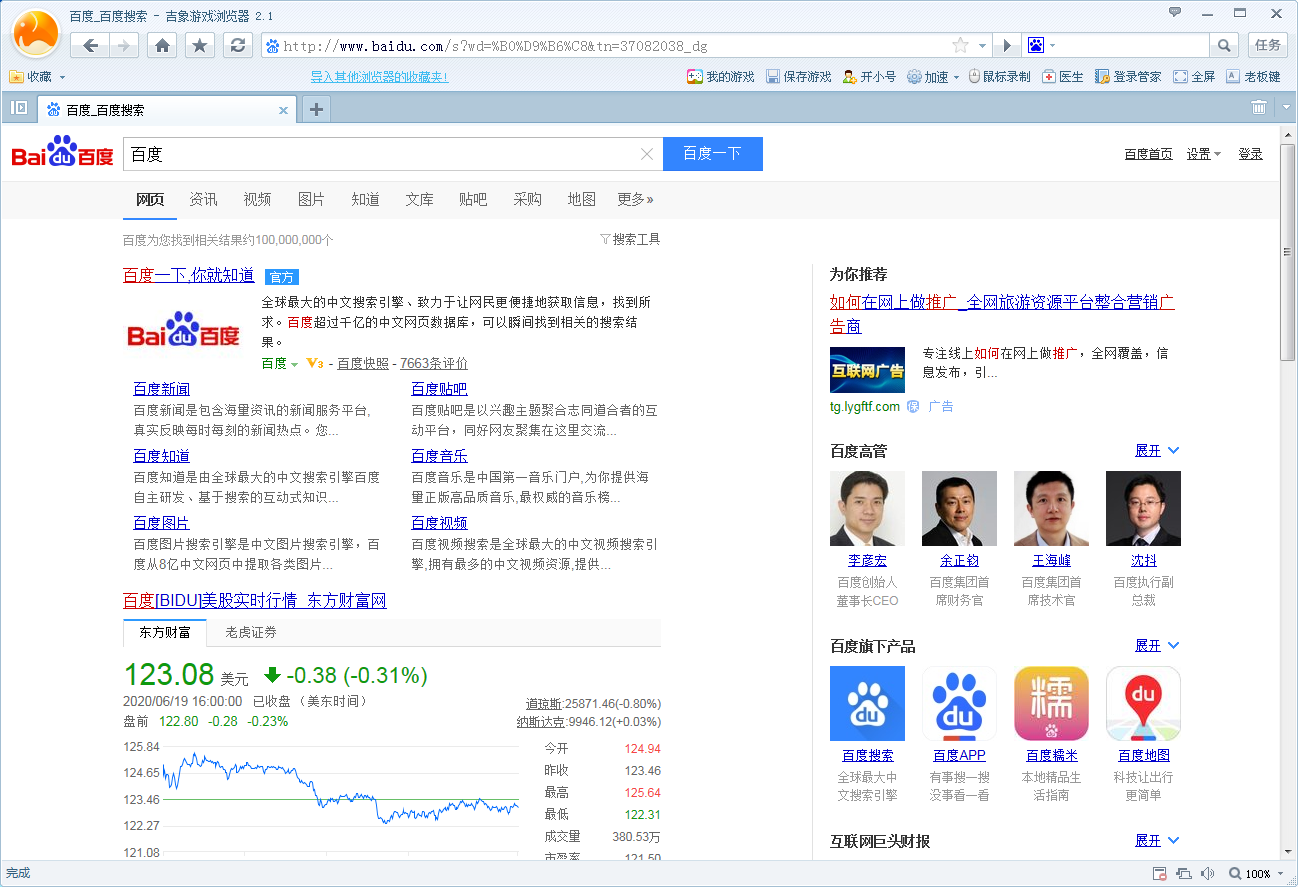This screenshot has width=1298, height=887.
Task: Open address bar history dropdown arrow
Action: pyautogui.click(x=983, y=46)
